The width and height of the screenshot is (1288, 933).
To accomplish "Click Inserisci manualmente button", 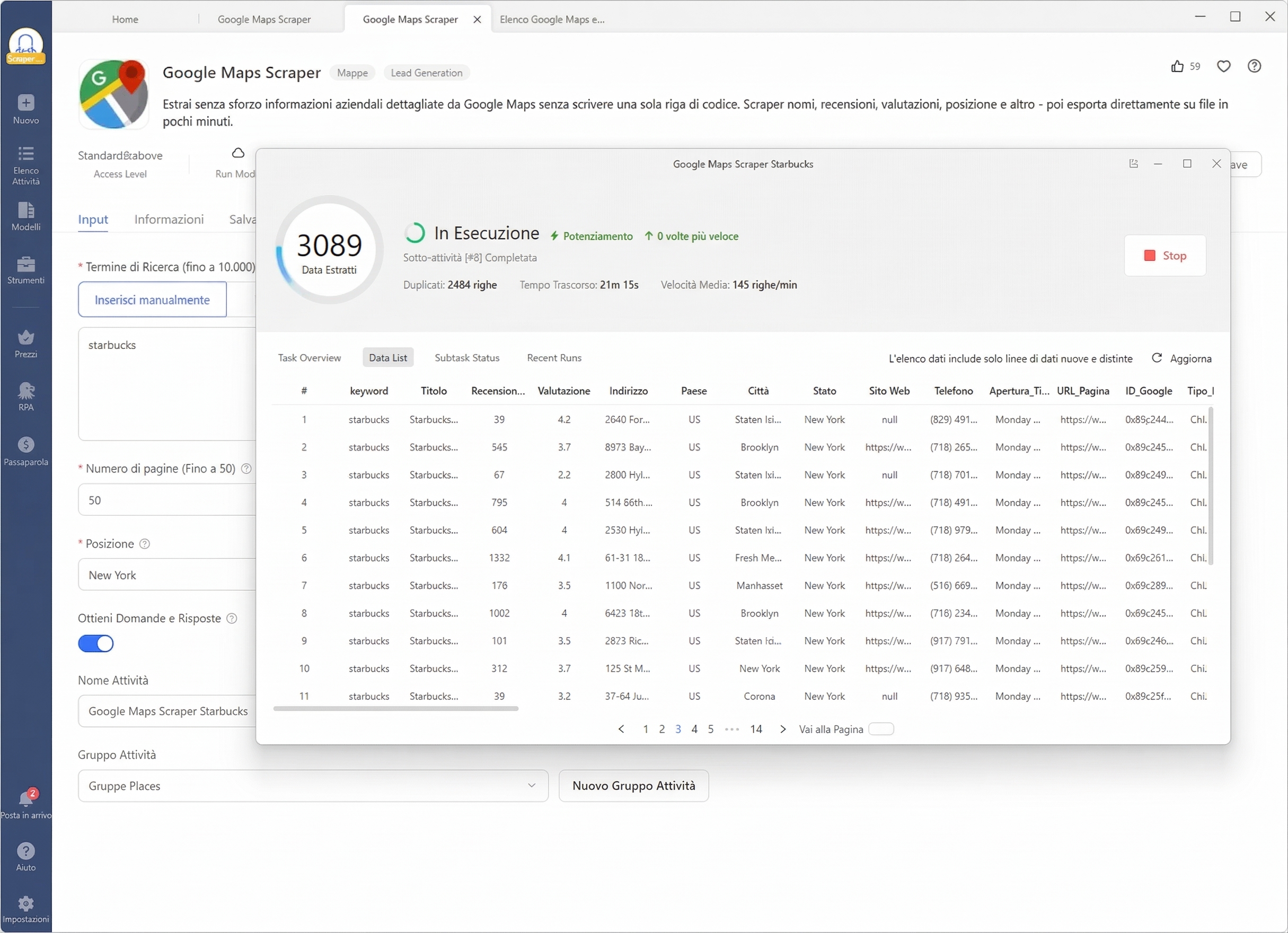I will [152, 300].
